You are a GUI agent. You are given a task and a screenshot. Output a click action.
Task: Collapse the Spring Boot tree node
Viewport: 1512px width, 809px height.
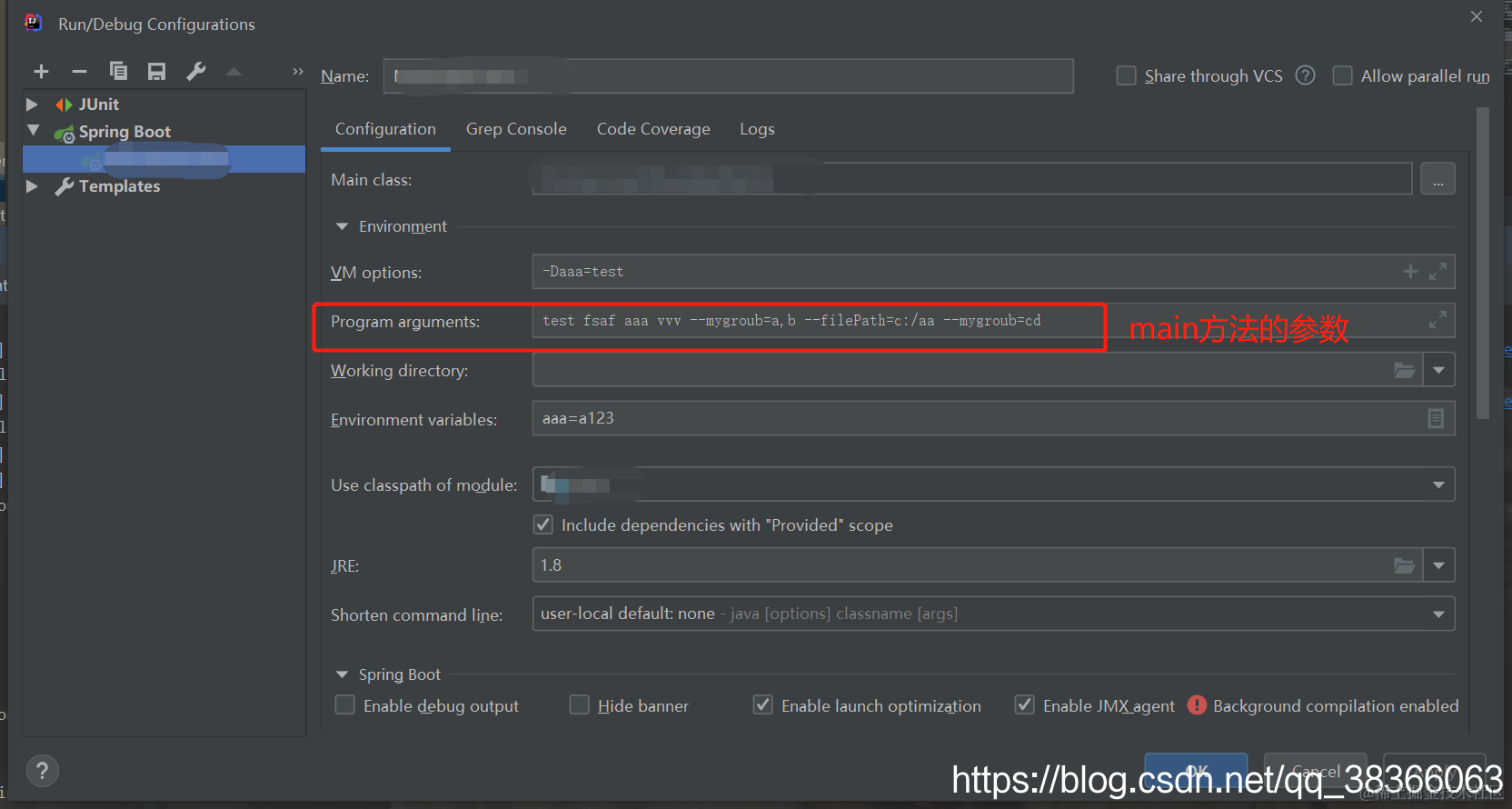coord(34,131)
